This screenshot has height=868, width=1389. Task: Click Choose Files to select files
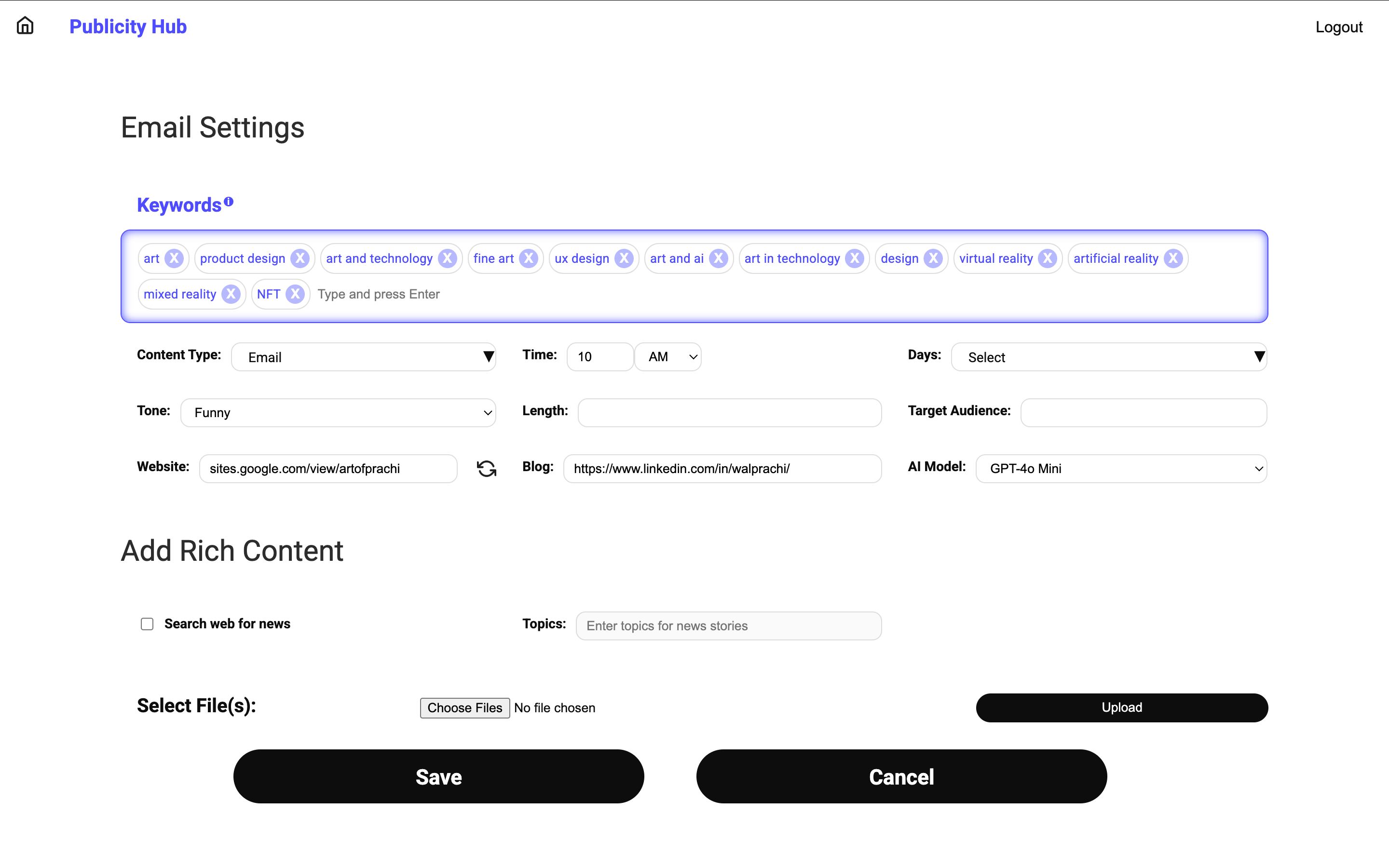click(464, 708)
